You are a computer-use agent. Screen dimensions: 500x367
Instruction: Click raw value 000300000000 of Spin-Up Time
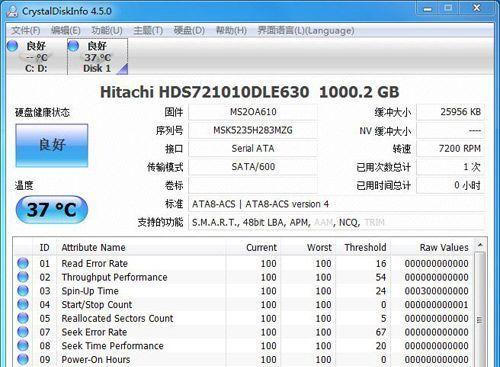pyautogui.click(x=436, y=291)
